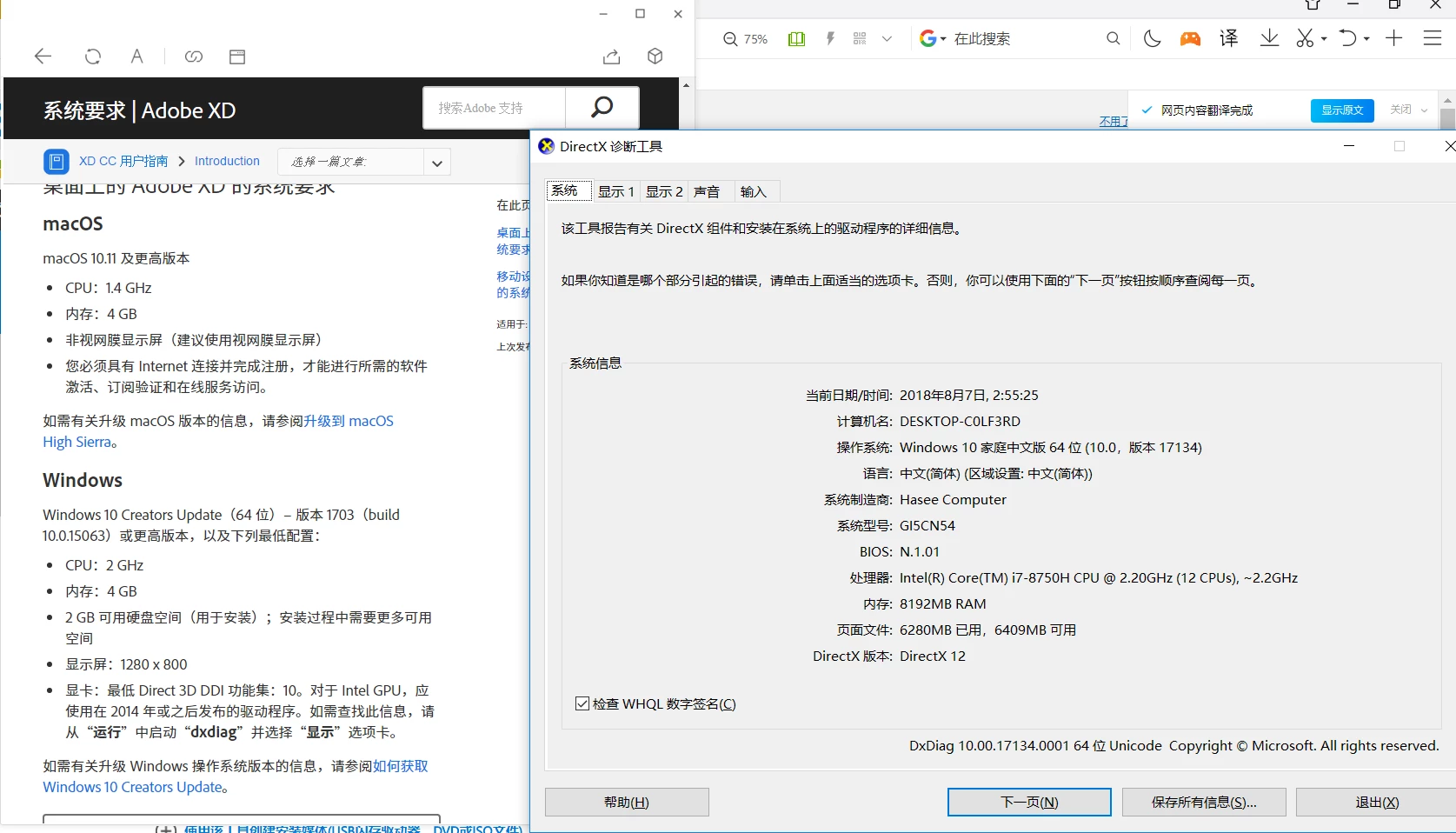Viewport: 1456px width, 833px height.
Task: Click 关闭 on the translation bar
Action: [x=1400, y=110]
